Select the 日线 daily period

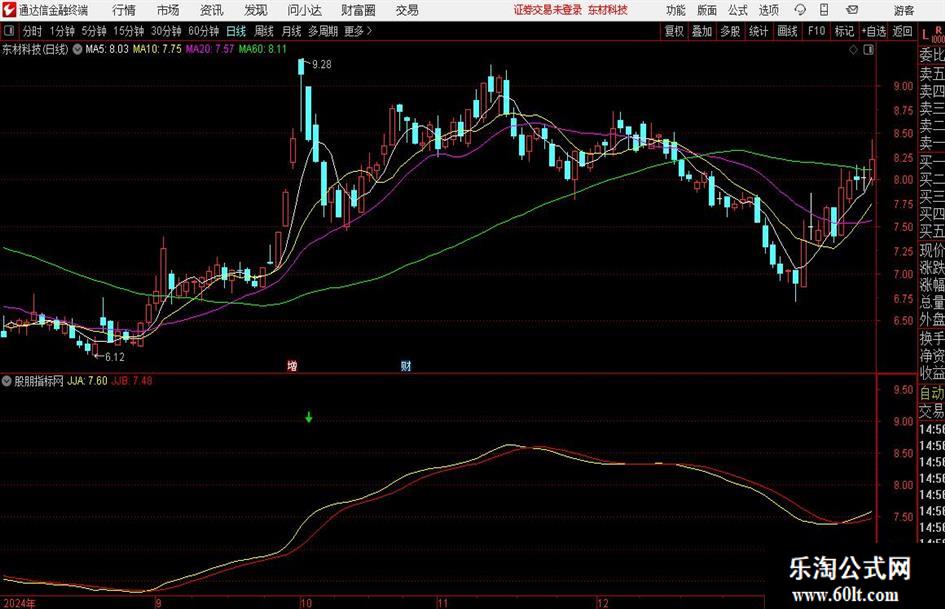(236, 31)
